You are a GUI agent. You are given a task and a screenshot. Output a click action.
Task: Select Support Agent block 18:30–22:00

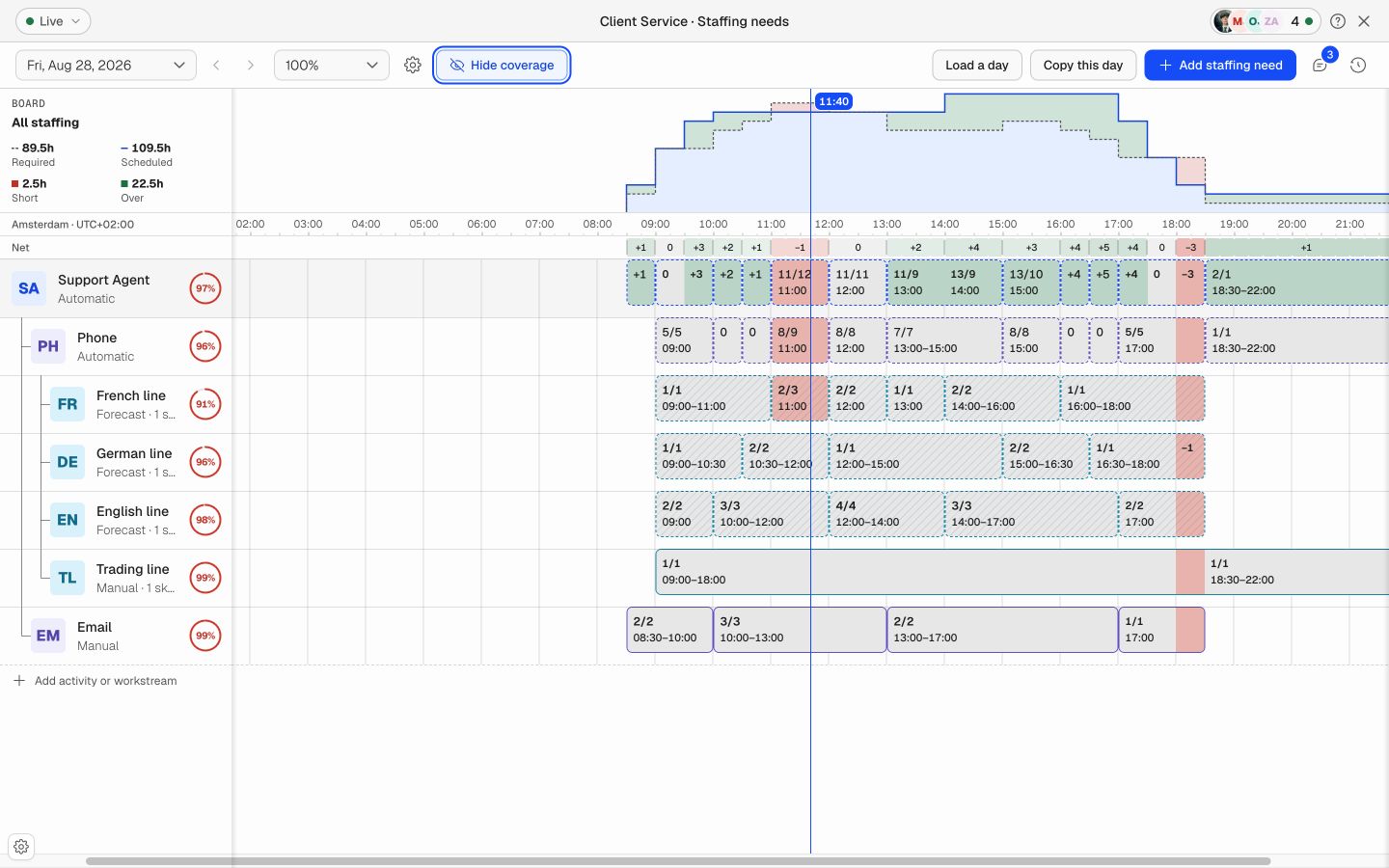[1296, 283]
